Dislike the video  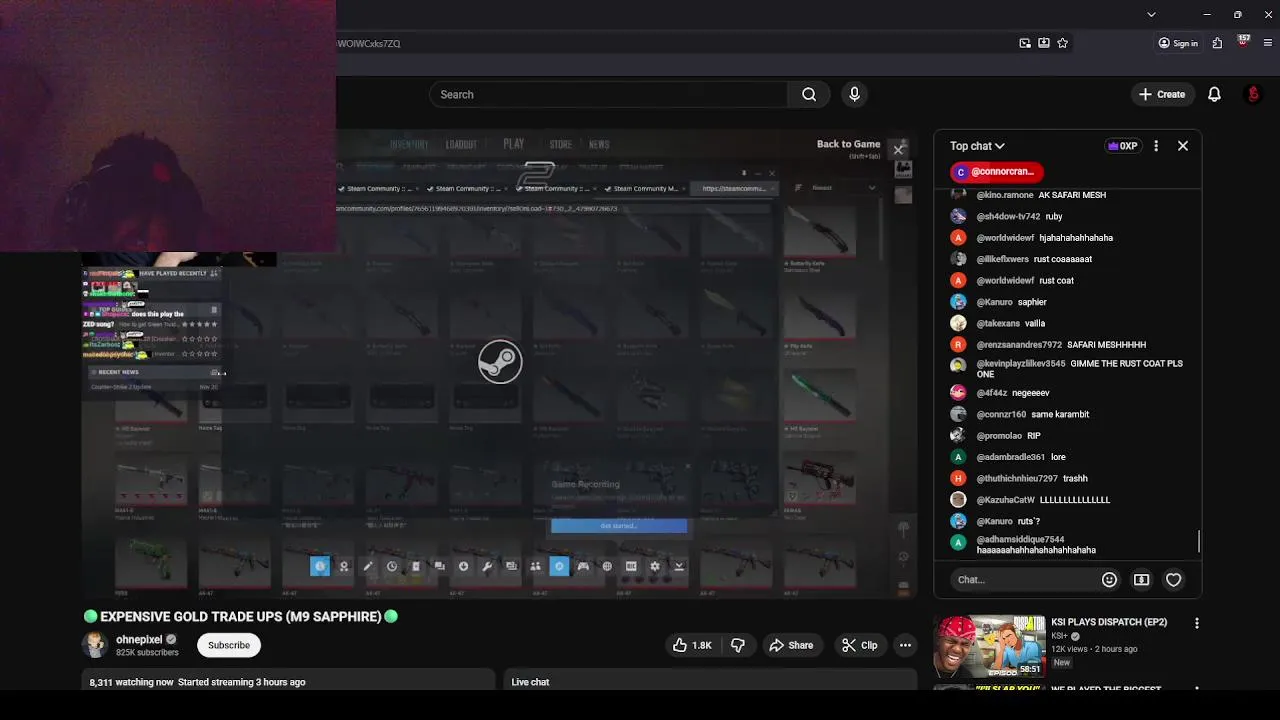[737, 646]
